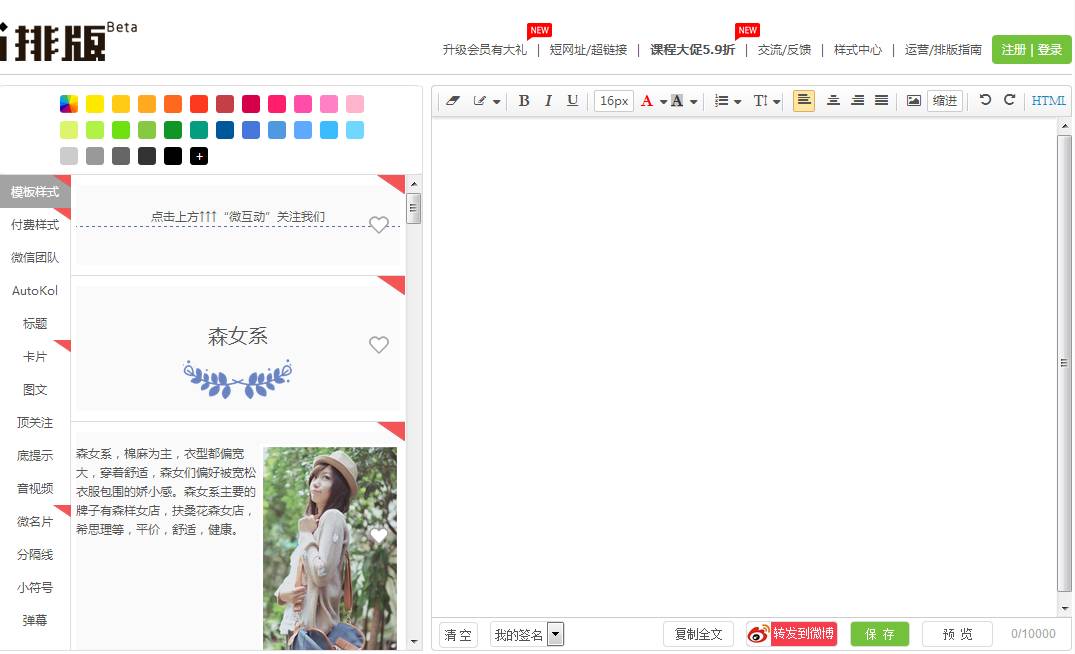Open 预览 to preview the article
The image size is (1075, 654).
pyautogui.click(x=956, y=634)
